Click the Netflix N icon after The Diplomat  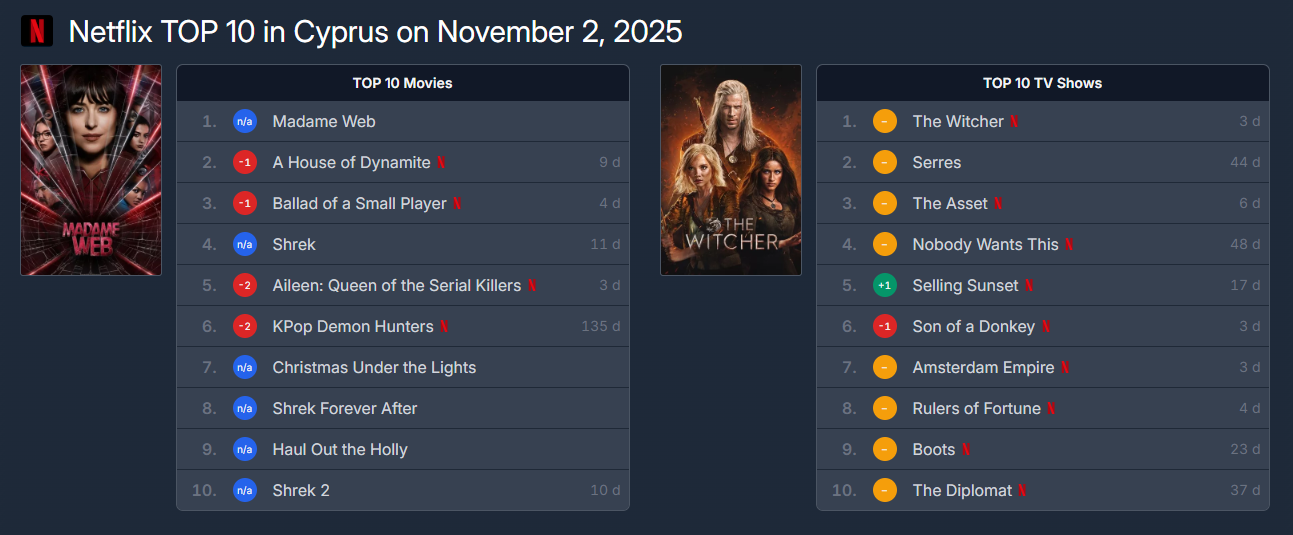click(x=1023, y=490)
